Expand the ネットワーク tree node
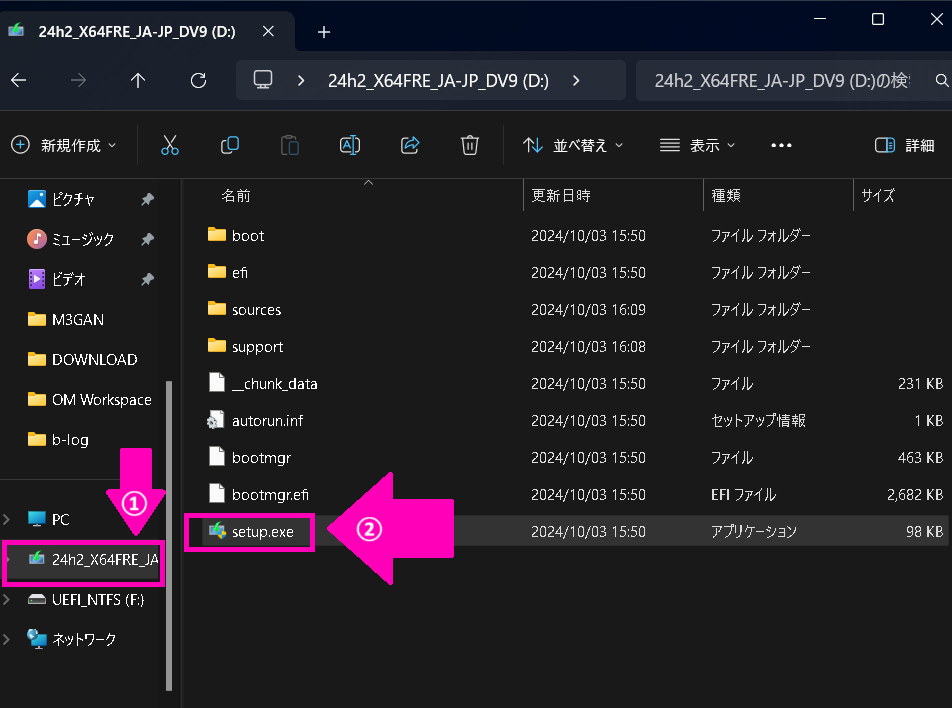The height and width of the screenshot is (708, 952). coord(7,639)
